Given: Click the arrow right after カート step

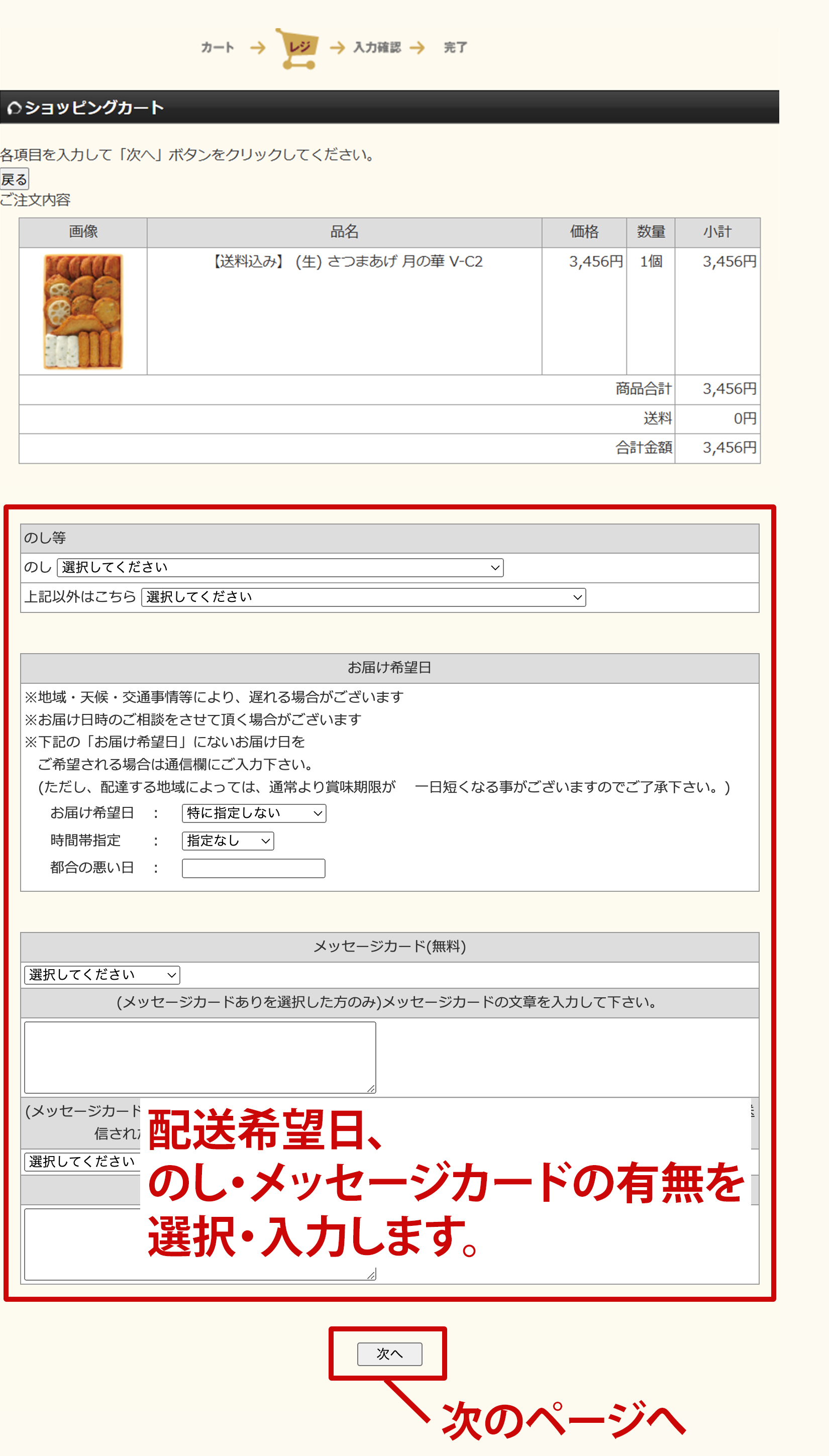Looking at the screenshot, I should (x=258, y=48).
